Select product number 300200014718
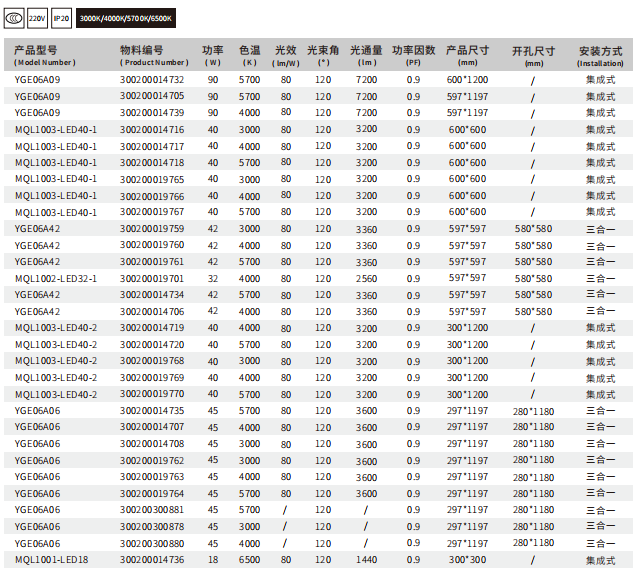This screenshot has width=639, height=572. click(152, 163)
